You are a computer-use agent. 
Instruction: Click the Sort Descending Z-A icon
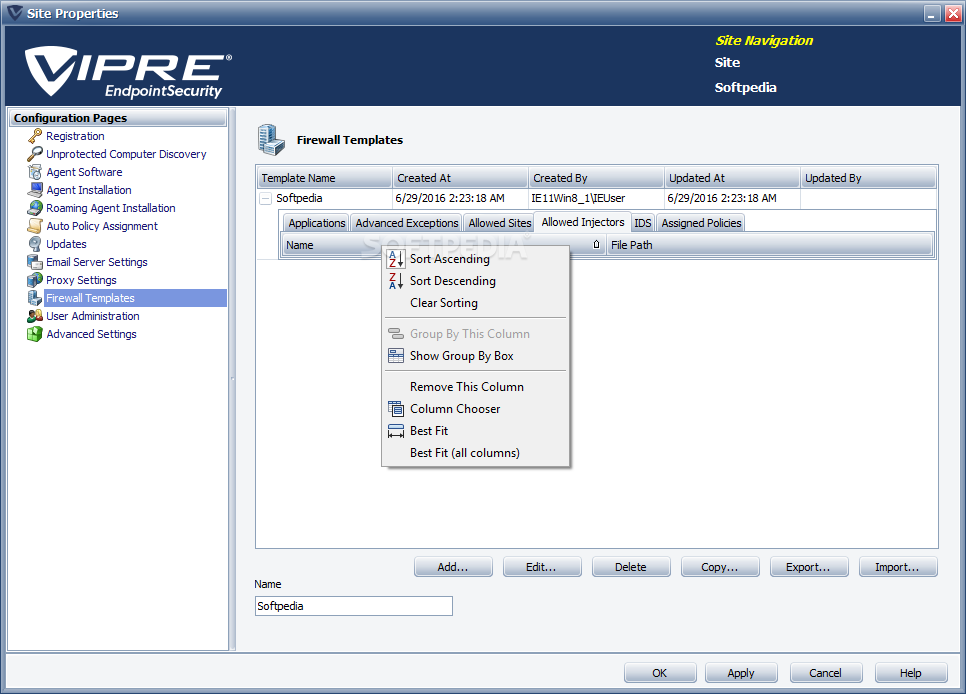click(x=396, y=281)
